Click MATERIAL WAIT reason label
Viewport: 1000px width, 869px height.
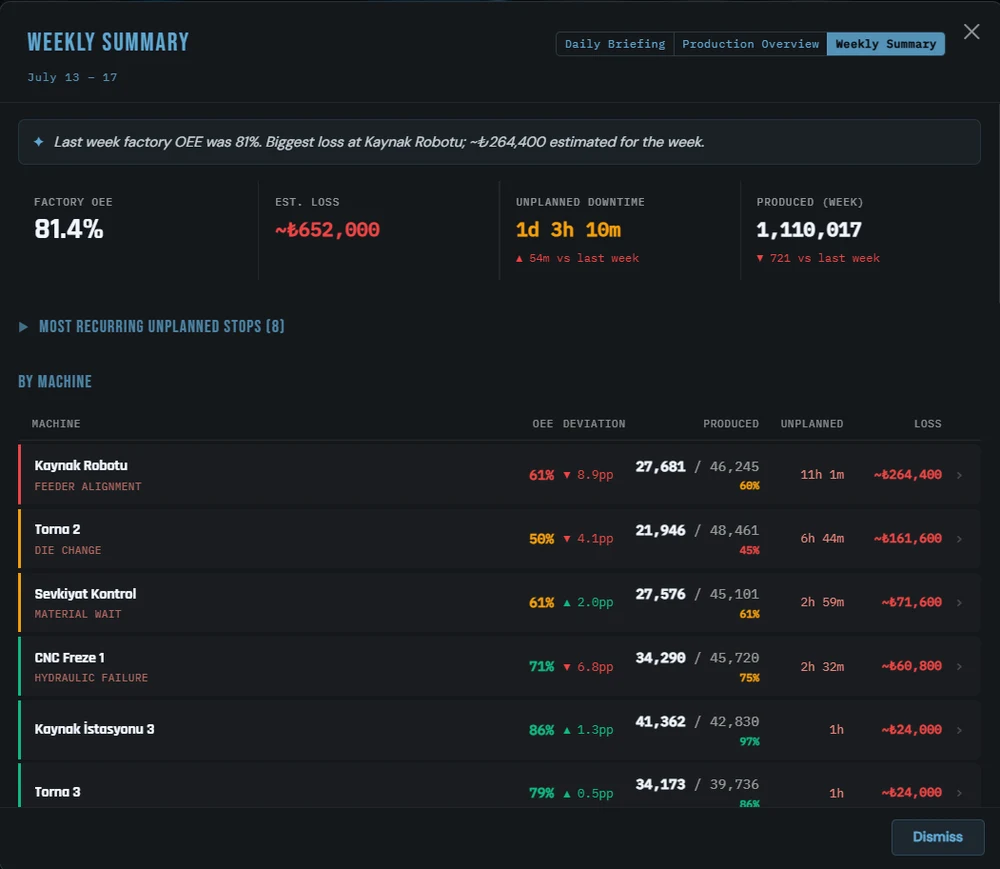(x=78, y=614)
